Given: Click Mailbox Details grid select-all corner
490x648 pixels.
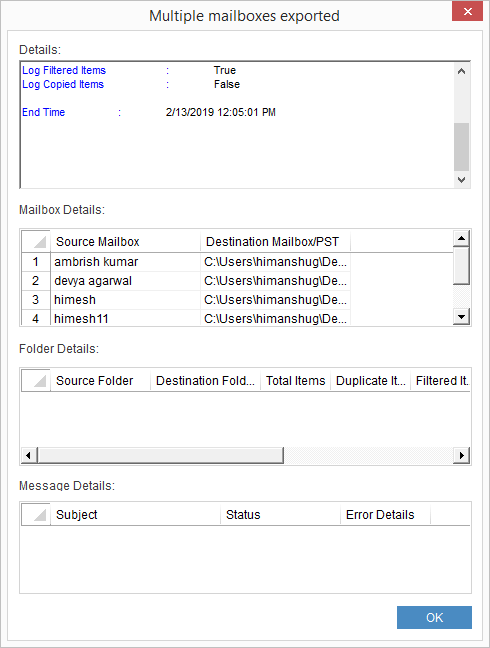Looking at the screenshot, I should click(x=36, y=241).
